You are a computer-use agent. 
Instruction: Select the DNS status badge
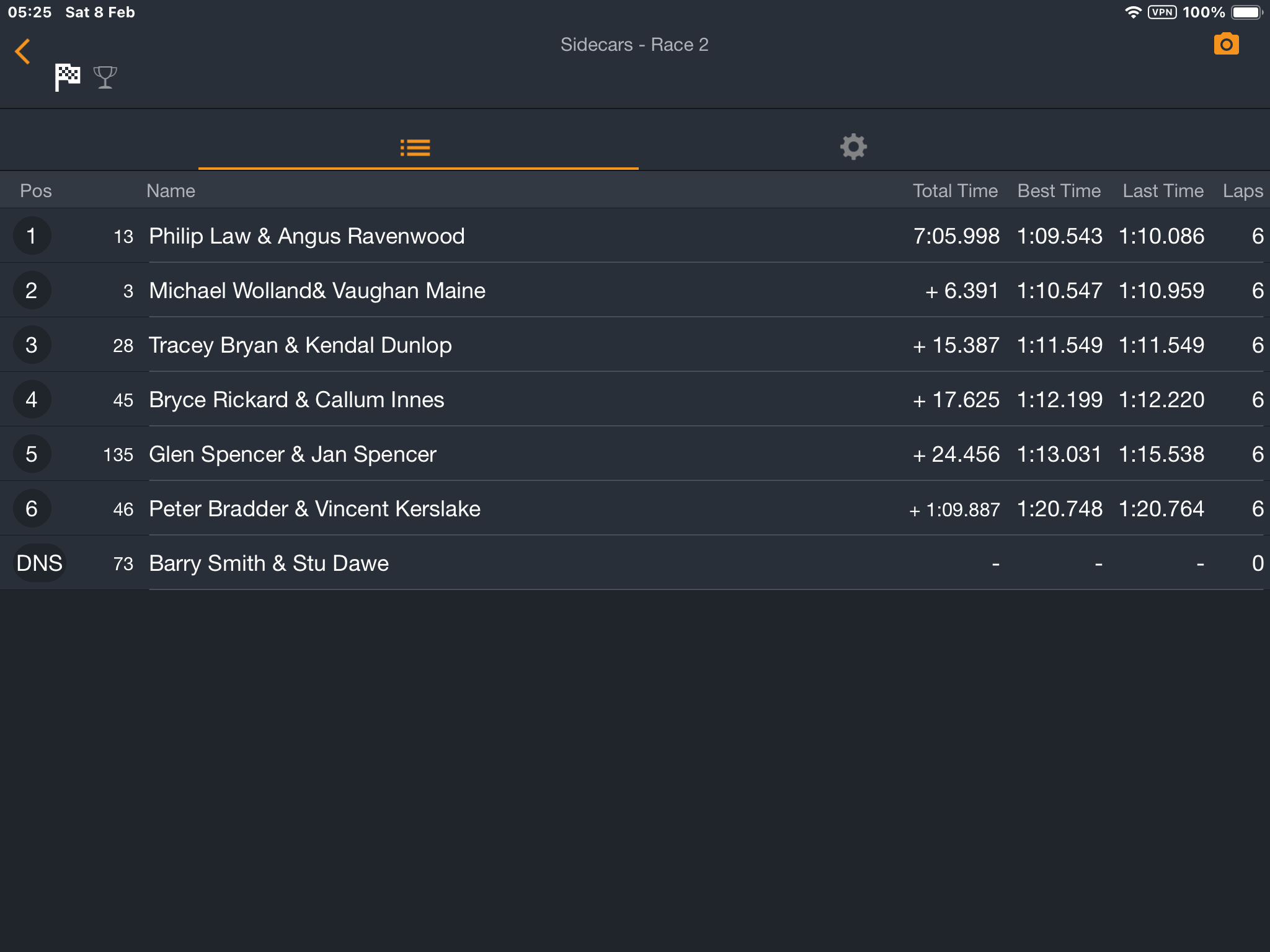tap(39, 563)
